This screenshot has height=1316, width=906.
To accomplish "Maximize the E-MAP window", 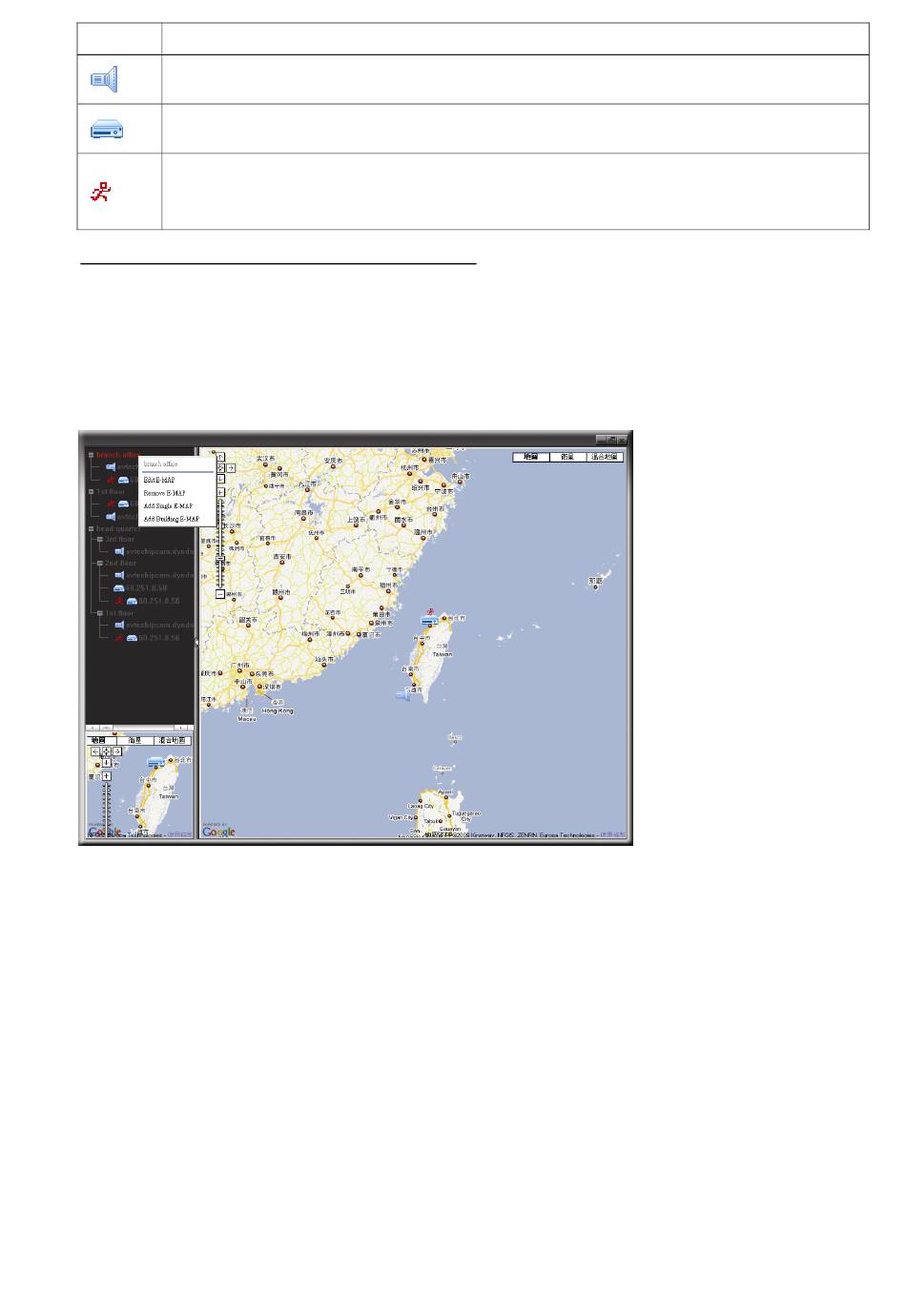I will (x=612, y=439).
